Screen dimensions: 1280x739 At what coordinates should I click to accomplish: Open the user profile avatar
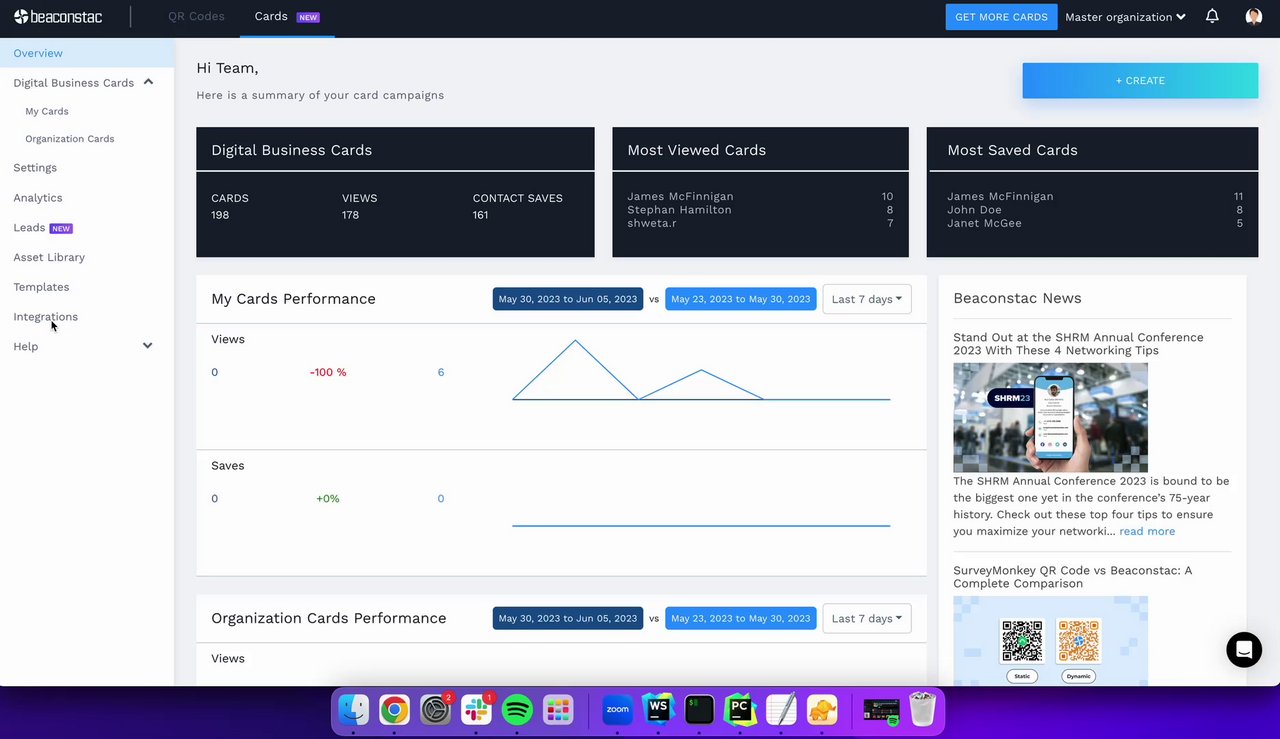click(x=1254, y=16)
